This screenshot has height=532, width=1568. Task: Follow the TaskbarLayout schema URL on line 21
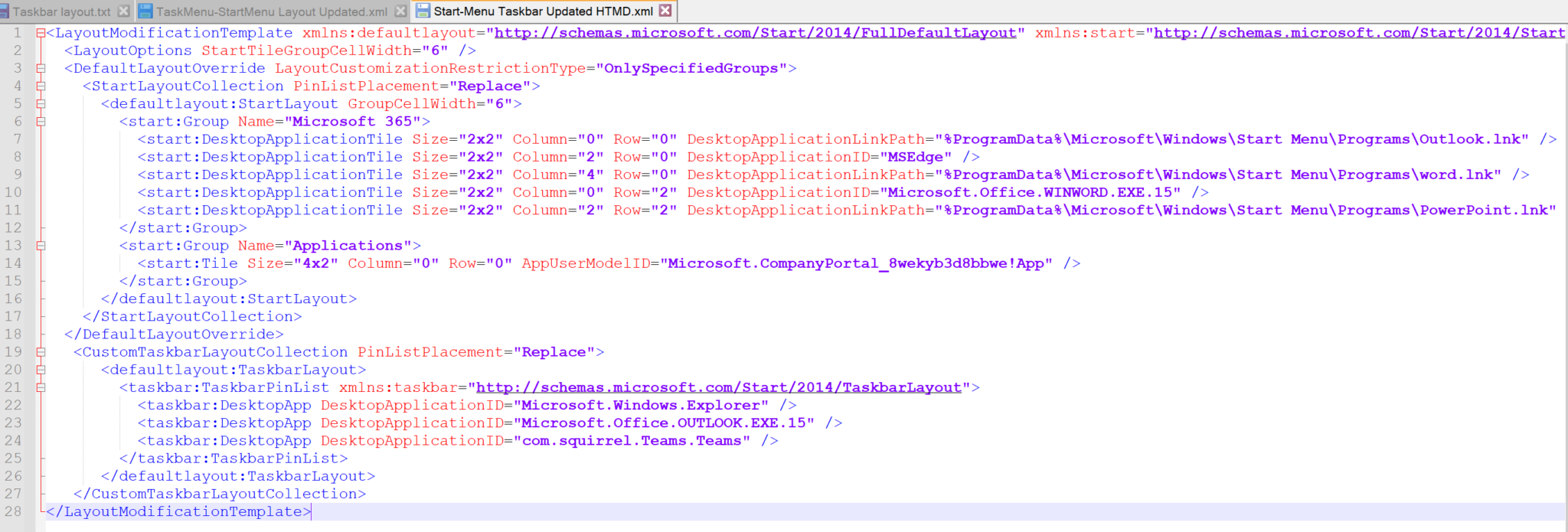(718, 387)
